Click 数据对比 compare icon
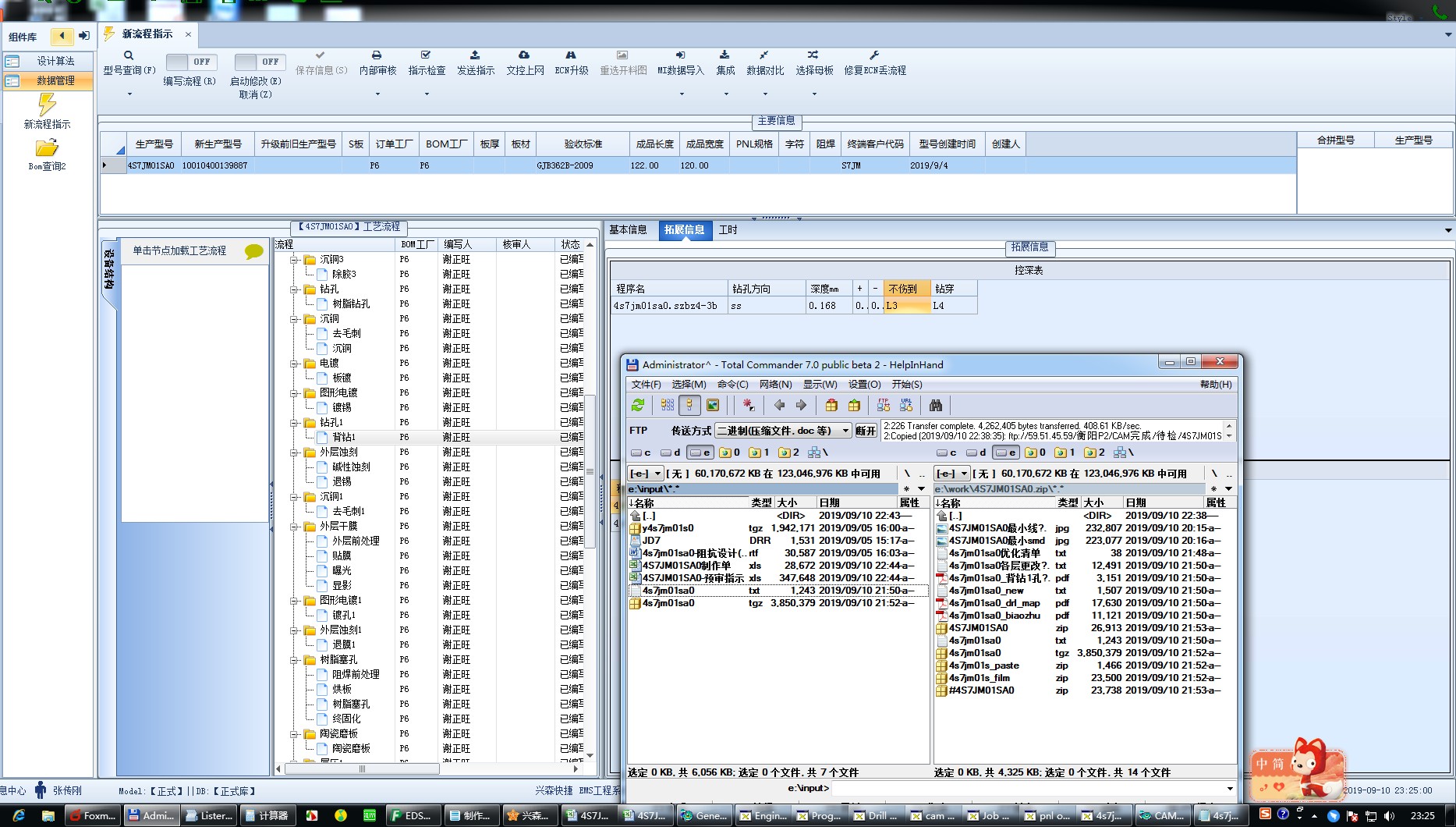The height and width of the screenshot is (827, 1456). (x=764, y=55)
